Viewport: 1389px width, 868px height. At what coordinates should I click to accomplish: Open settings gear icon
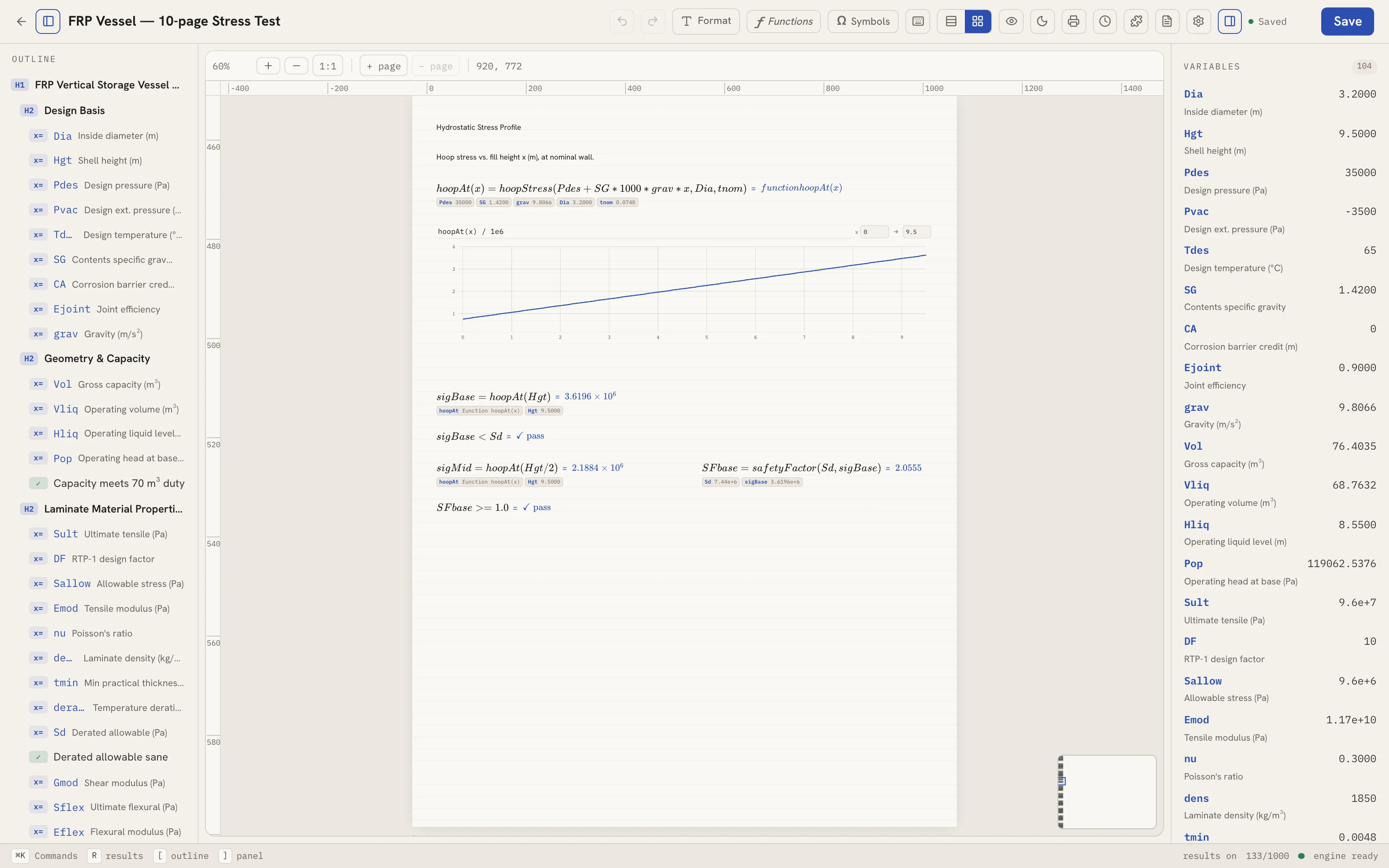(1198, 21)
